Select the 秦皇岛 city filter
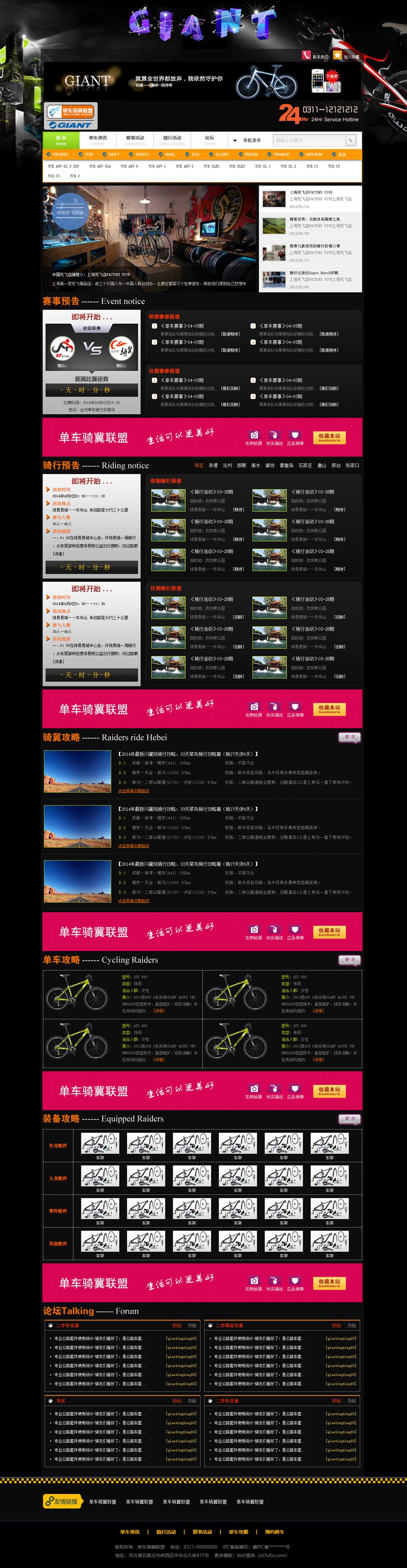 287,466
